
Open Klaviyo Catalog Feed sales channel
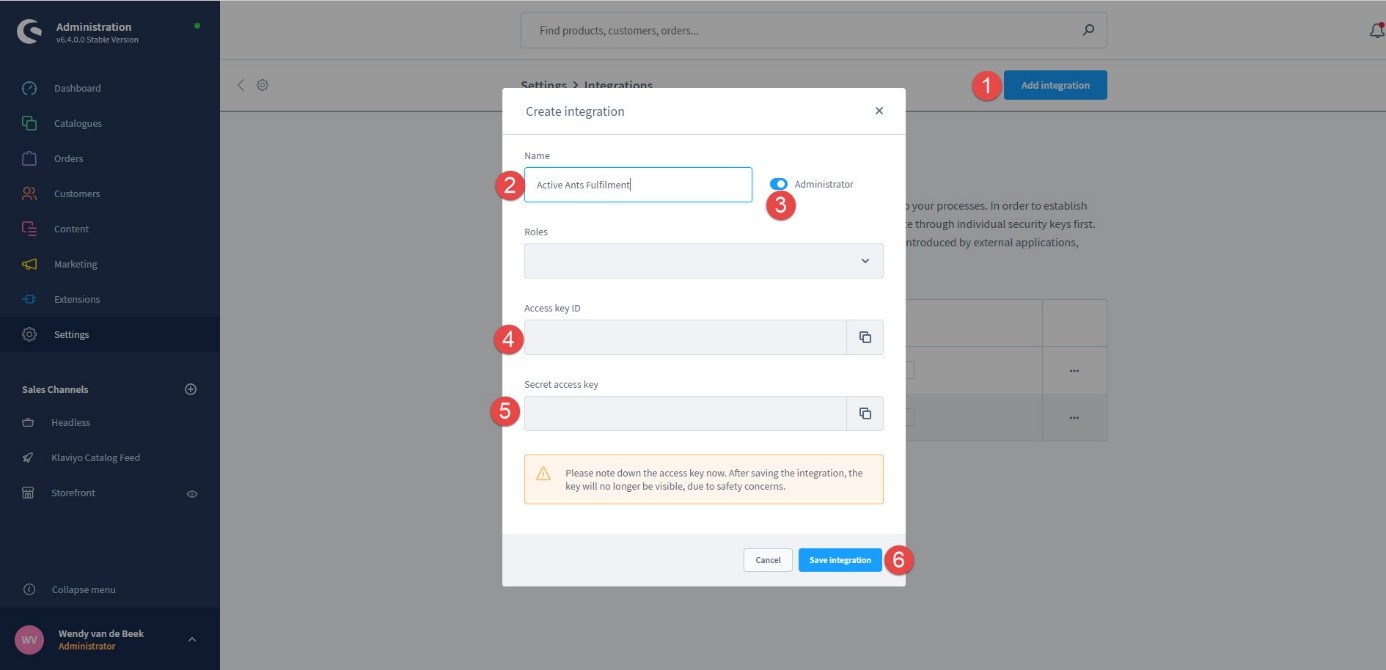point(95,458)
